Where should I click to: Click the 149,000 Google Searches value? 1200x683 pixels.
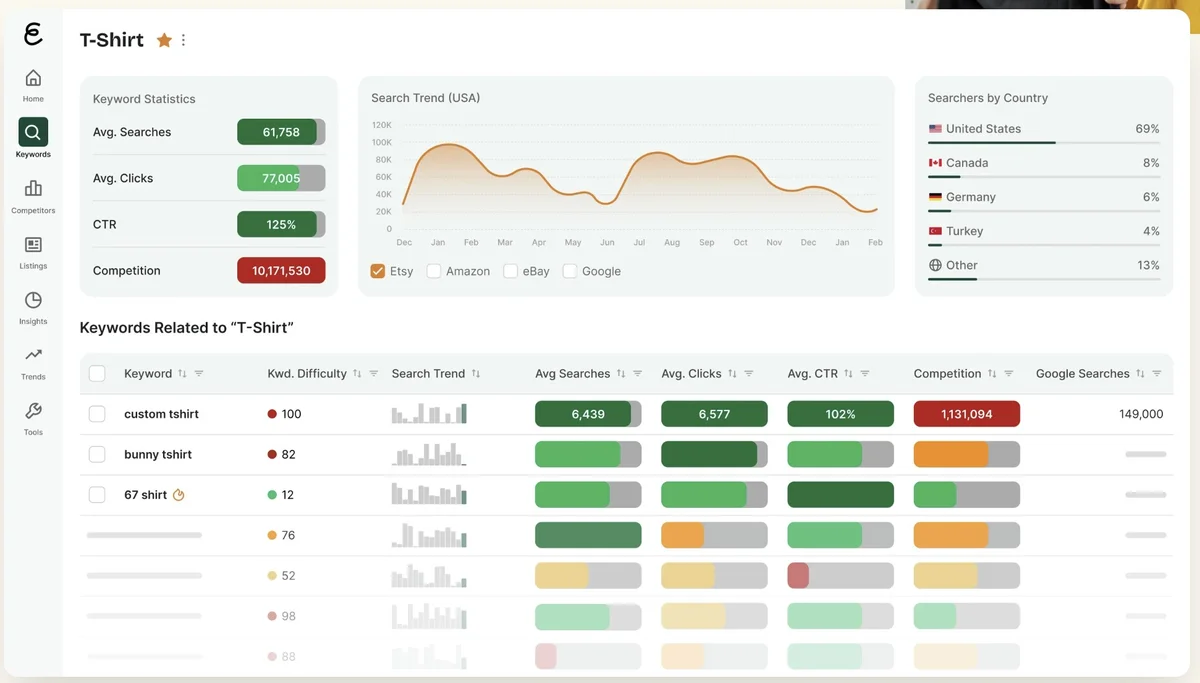(x=1141, y=414)
